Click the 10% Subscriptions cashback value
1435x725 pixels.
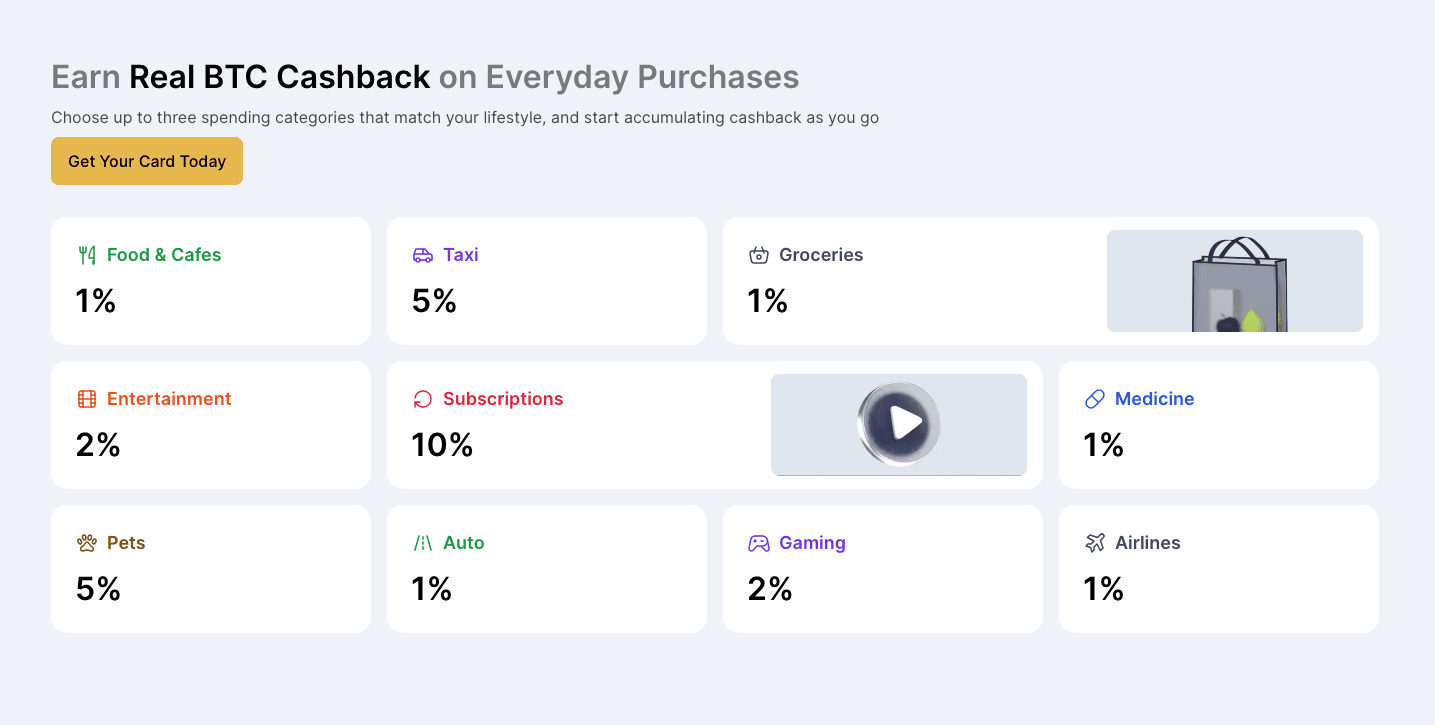(x=442, y=445)
